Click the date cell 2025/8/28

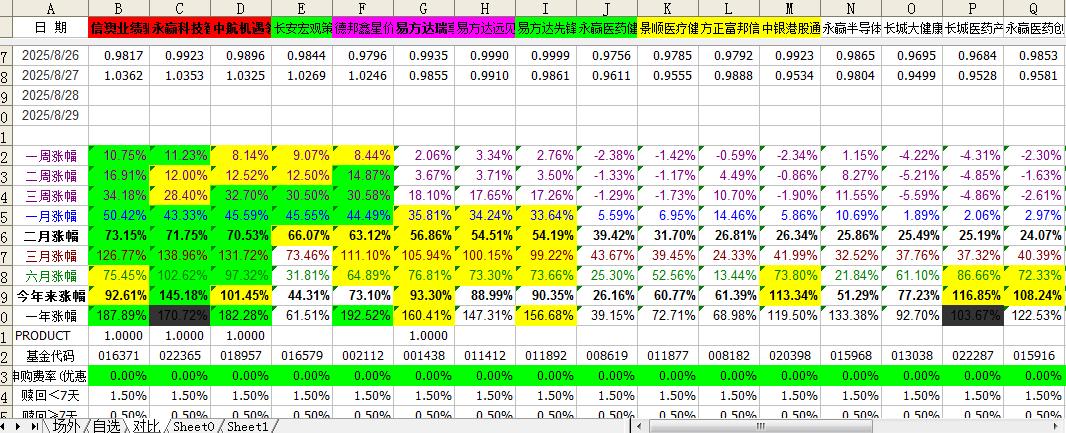tap(50, 95)
